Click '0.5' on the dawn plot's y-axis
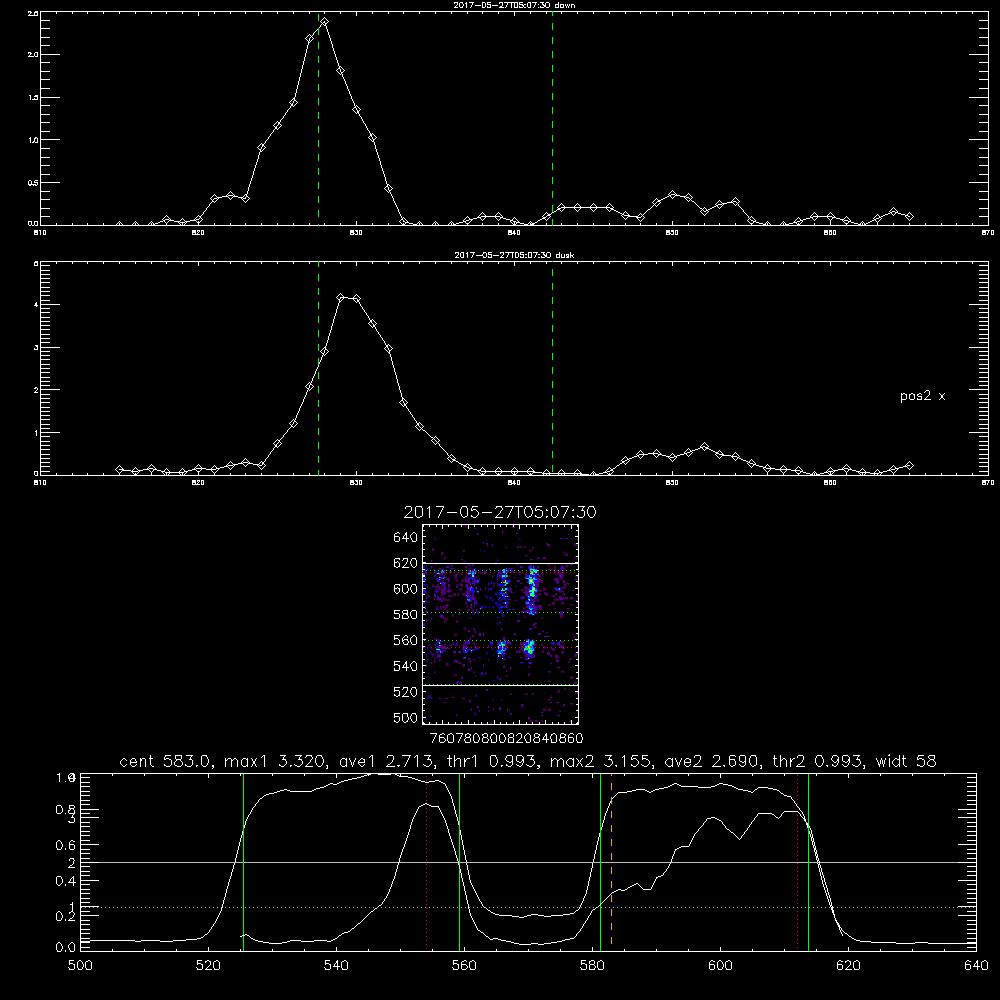Image resolution: width=1000 pixels, height=1000 pixels. coord(34,183)
